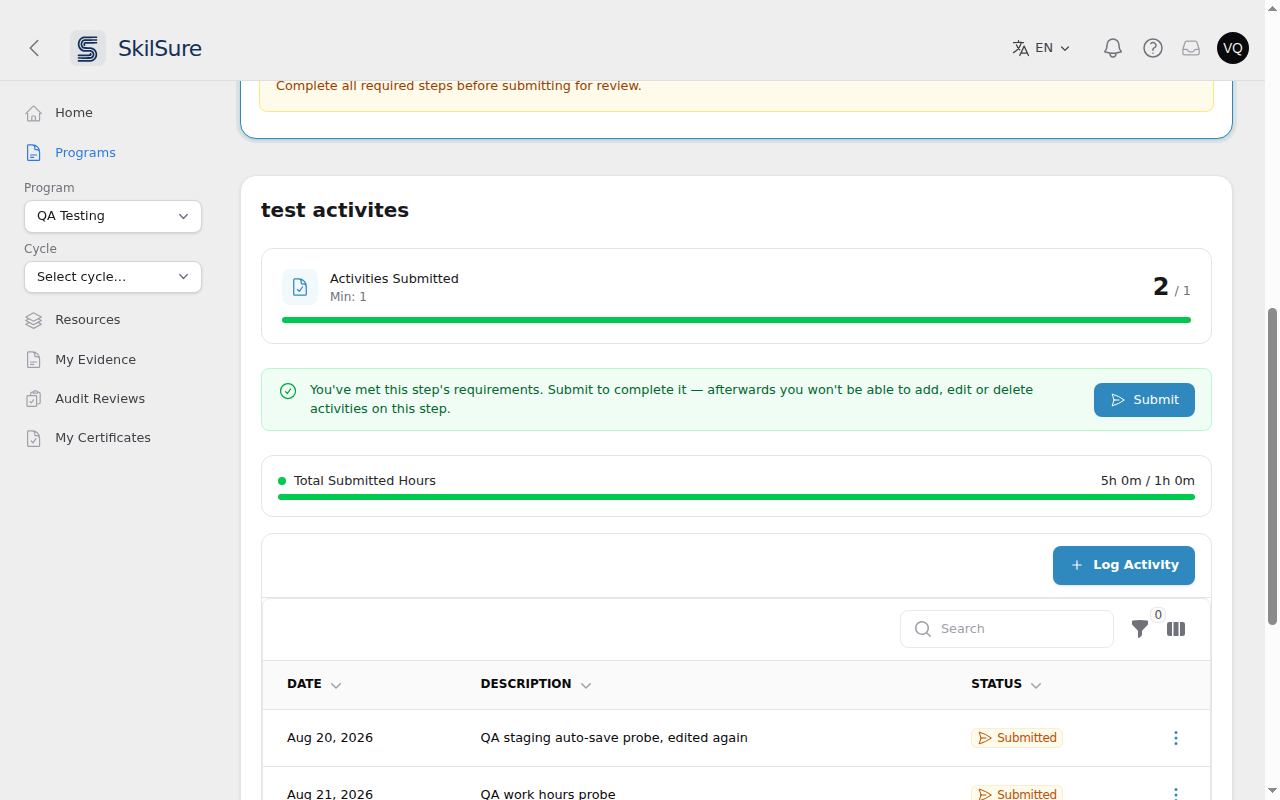
Task: Open the inbox tray icon
Action: tap(1191, 48)
